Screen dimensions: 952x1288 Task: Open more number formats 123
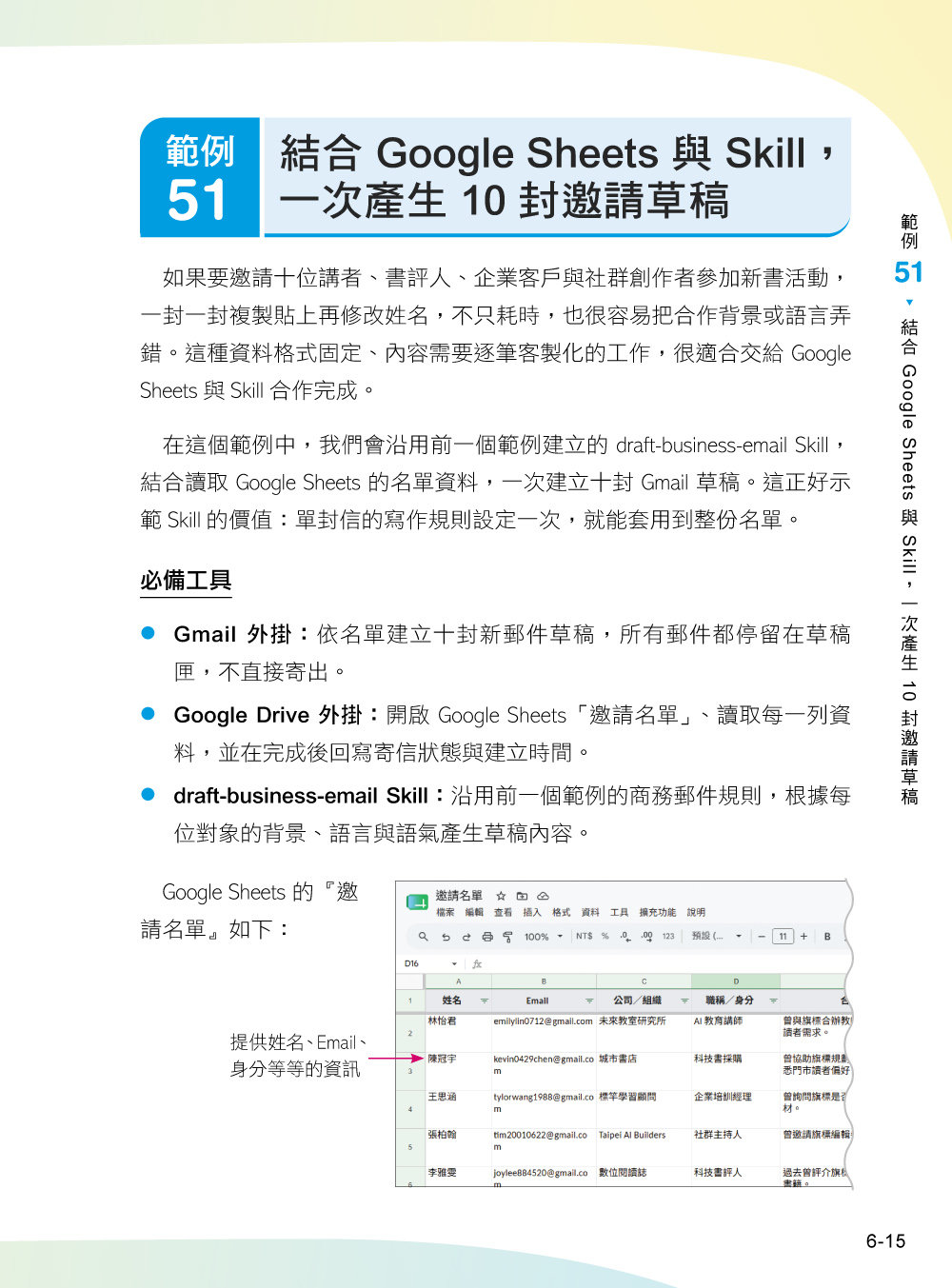pyautogui.click(x=668, y=937)
